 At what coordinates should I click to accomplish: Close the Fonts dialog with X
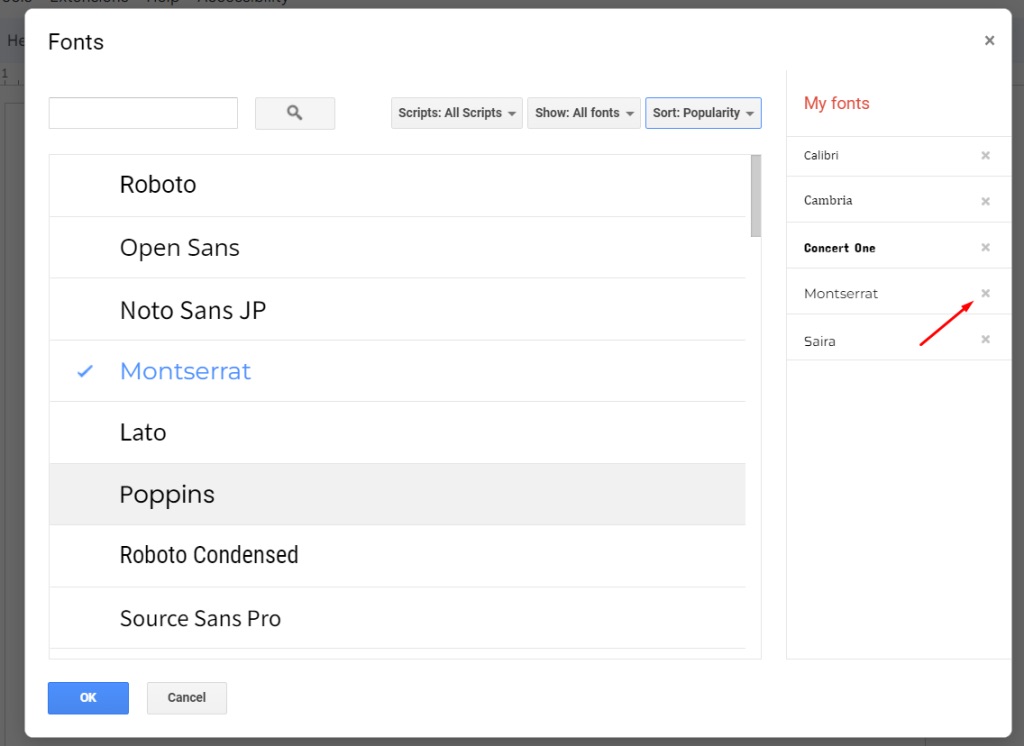pyautogui.click(x=989, y=41)
